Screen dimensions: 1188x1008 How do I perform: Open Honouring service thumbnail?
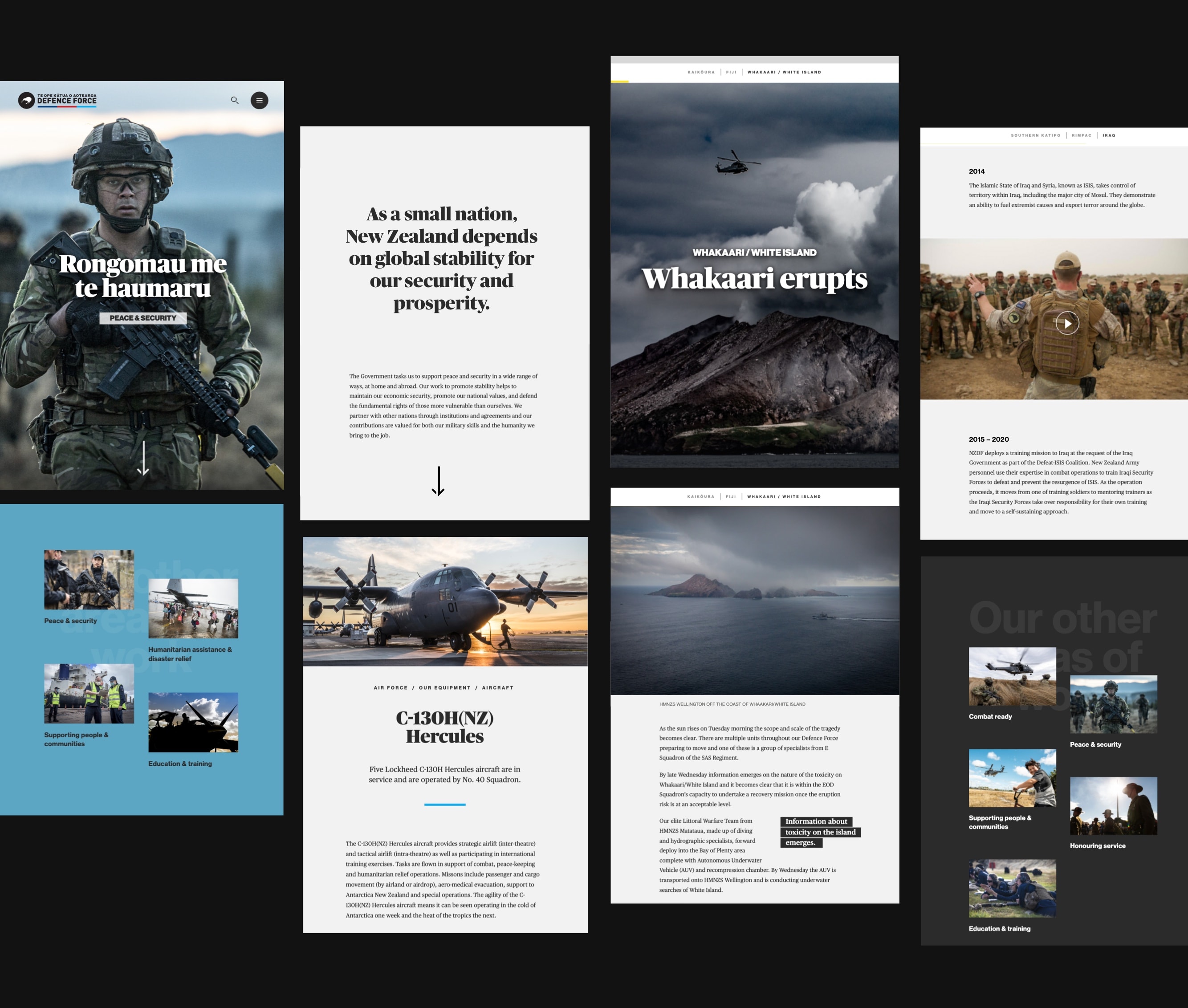pyautogui.click(x=1113, y=806)
